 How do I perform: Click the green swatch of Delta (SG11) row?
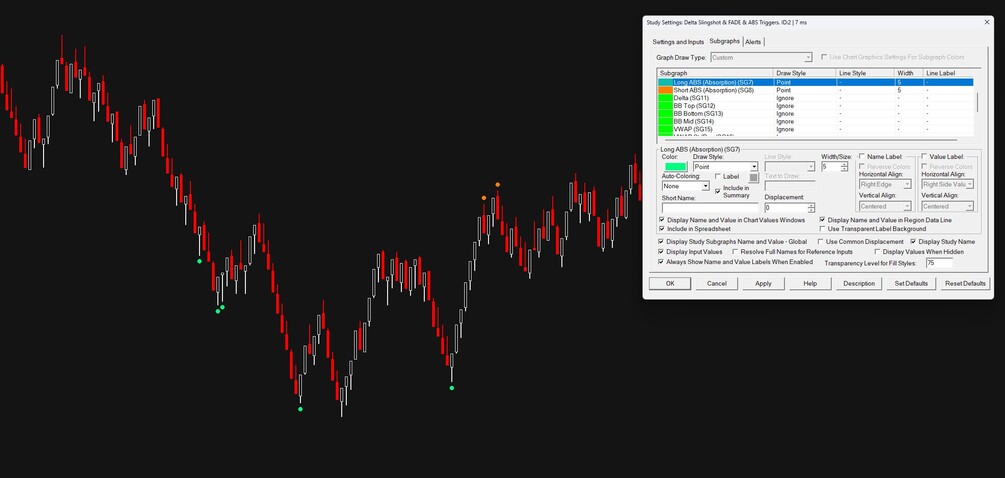pos(665,98)
